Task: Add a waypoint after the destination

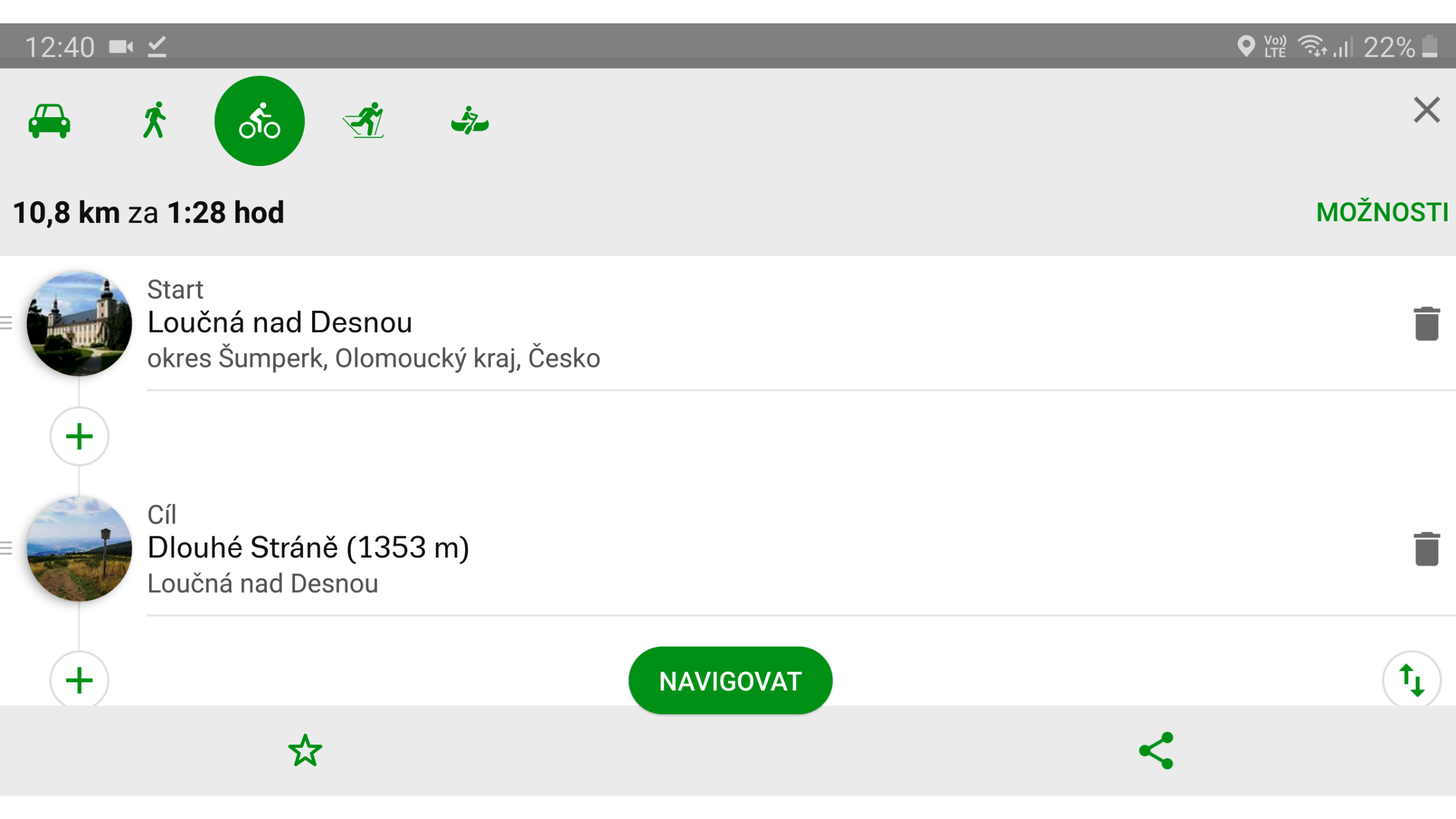Action: 79,680
